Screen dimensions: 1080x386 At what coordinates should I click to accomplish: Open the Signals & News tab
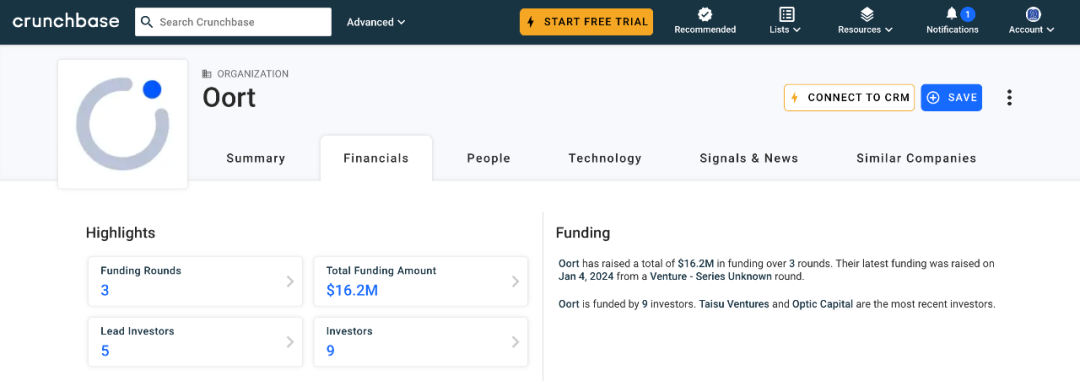749,158
